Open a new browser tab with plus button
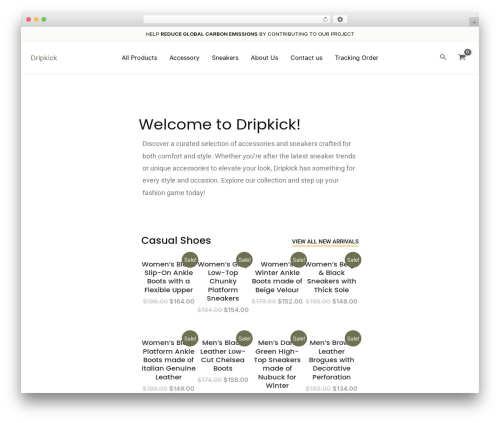The width and height of the screenshot is (500, 423). (x=474, y=22)
